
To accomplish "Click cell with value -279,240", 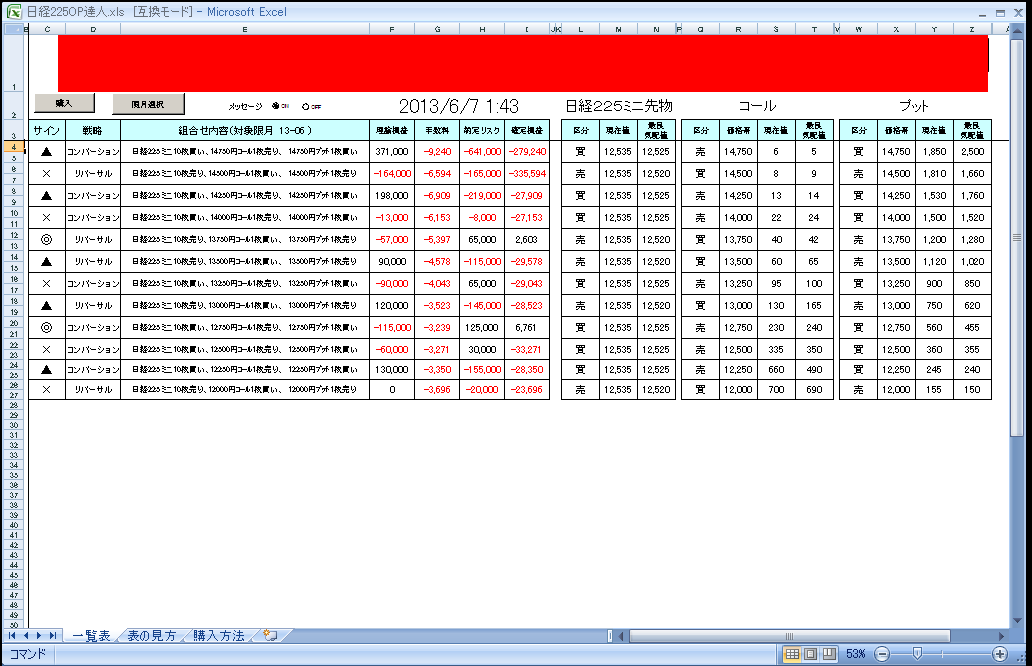I will (527, 151).
